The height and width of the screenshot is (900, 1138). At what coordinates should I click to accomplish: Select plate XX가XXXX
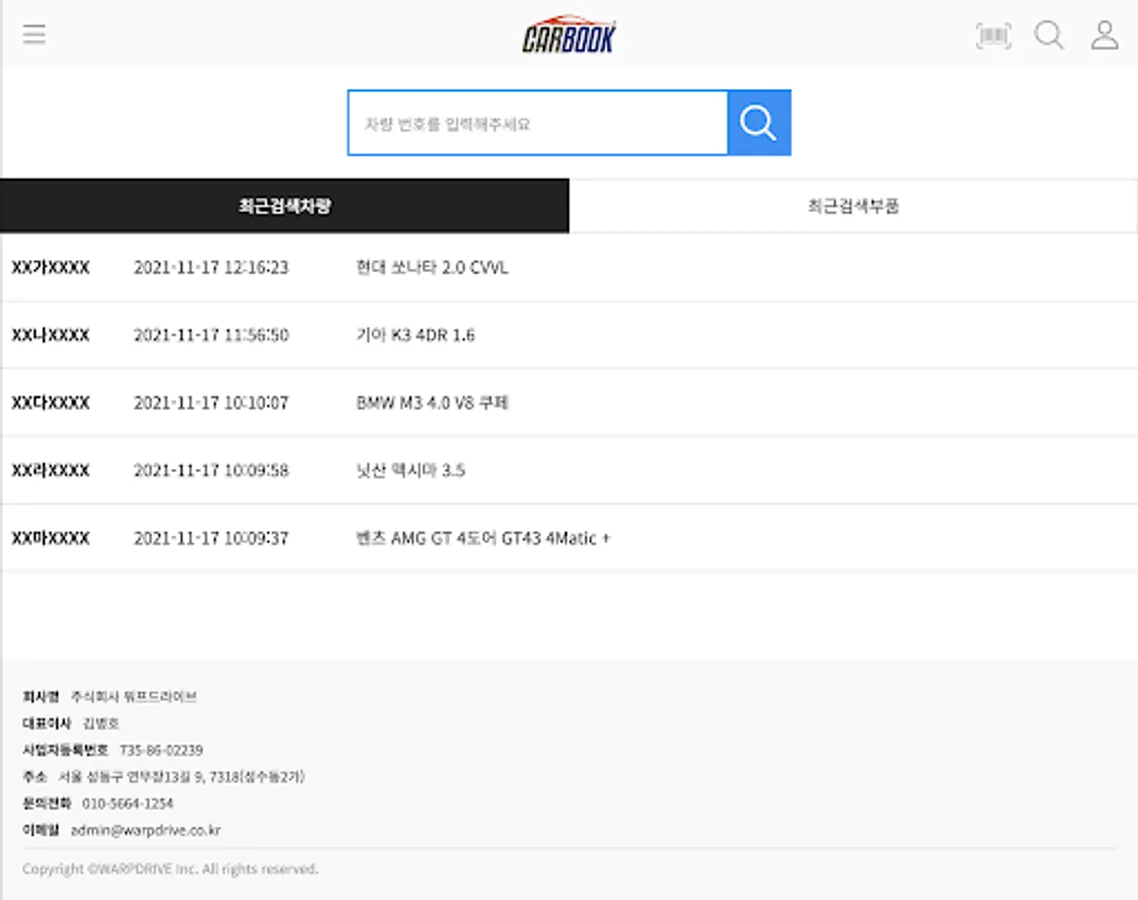coord(51,268)
